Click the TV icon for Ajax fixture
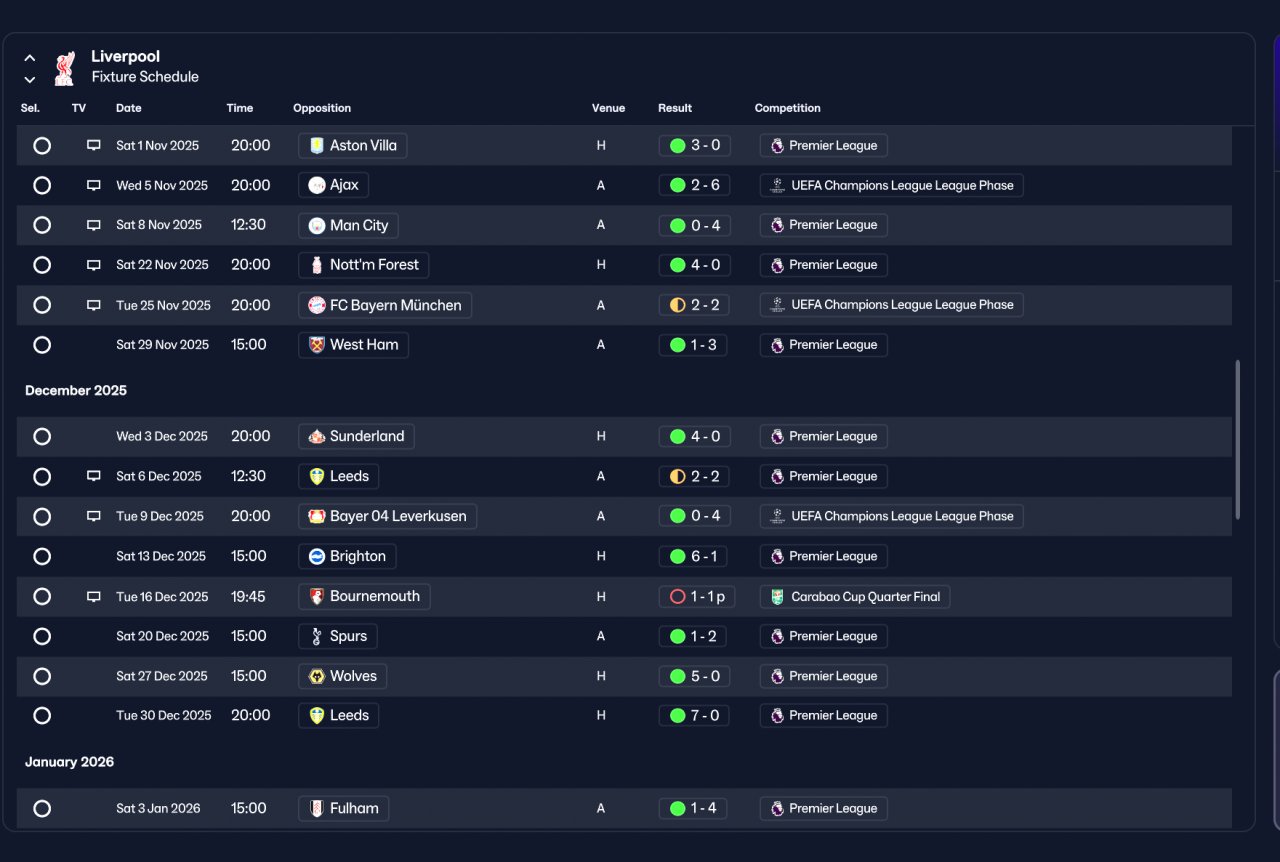 point(94,185)
